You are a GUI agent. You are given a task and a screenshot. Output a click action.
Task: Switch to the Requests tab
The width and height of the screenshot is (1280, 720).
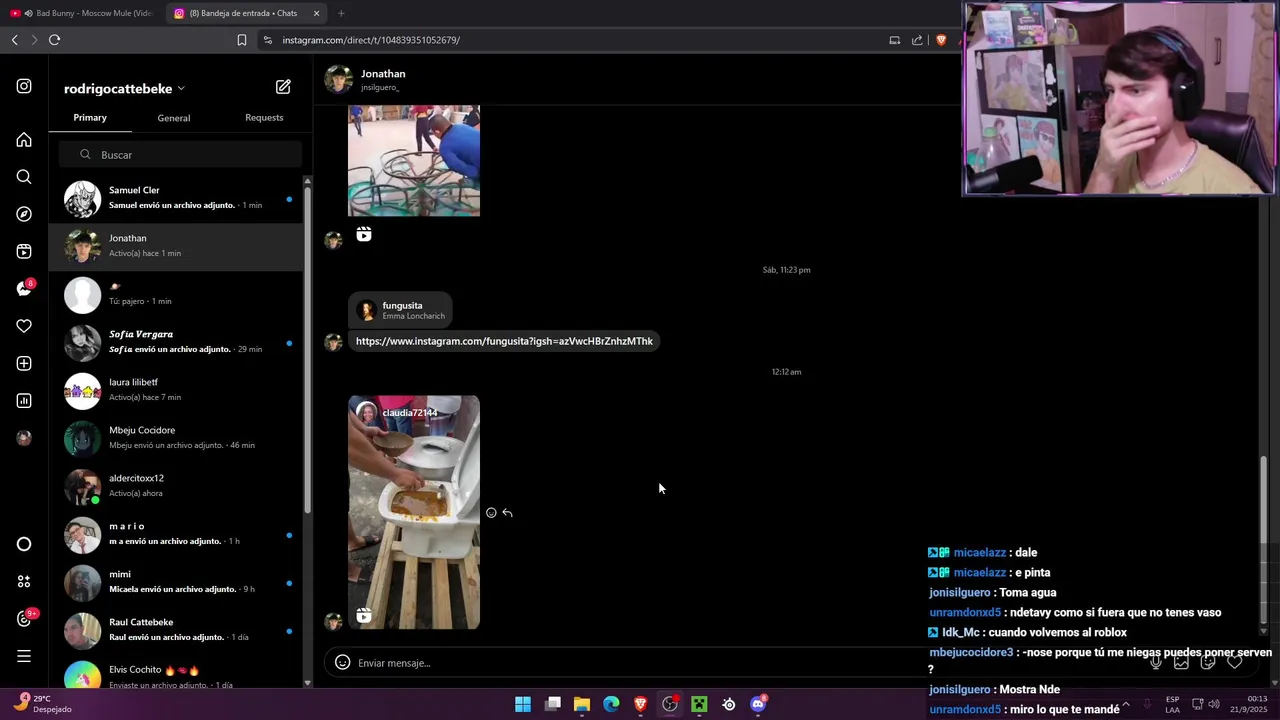264,118
